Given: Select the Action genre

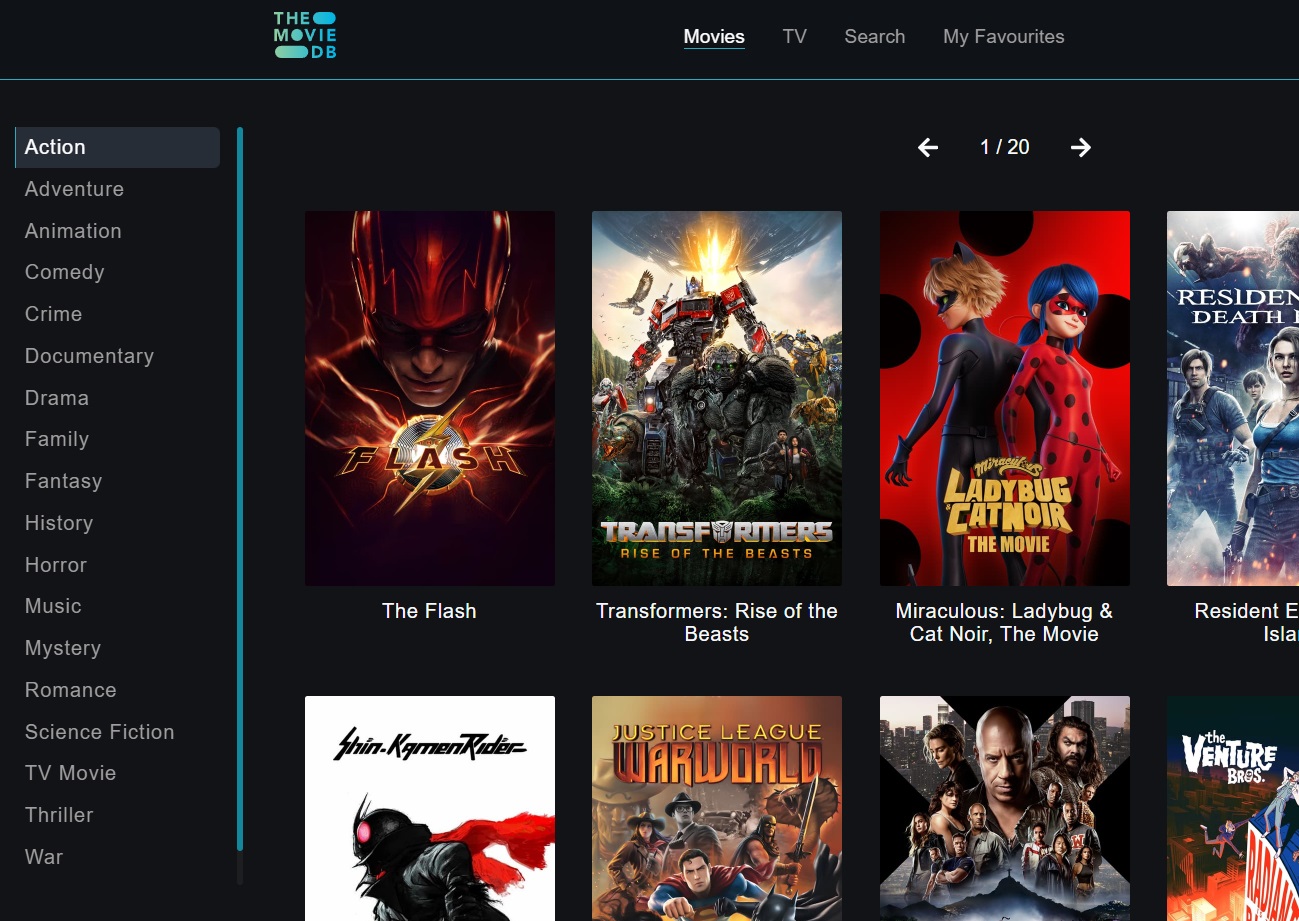Looking at the screenshot, I should click(118, 147).
